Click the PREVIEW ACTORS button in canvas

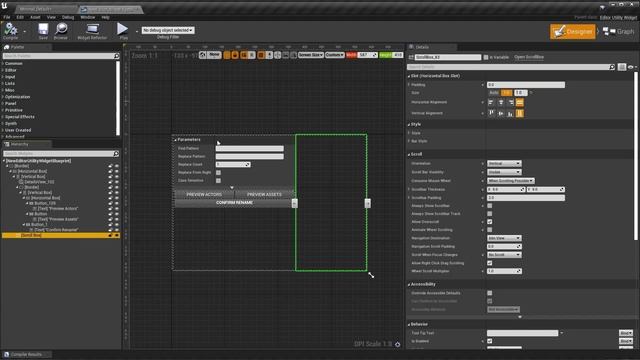204,194
